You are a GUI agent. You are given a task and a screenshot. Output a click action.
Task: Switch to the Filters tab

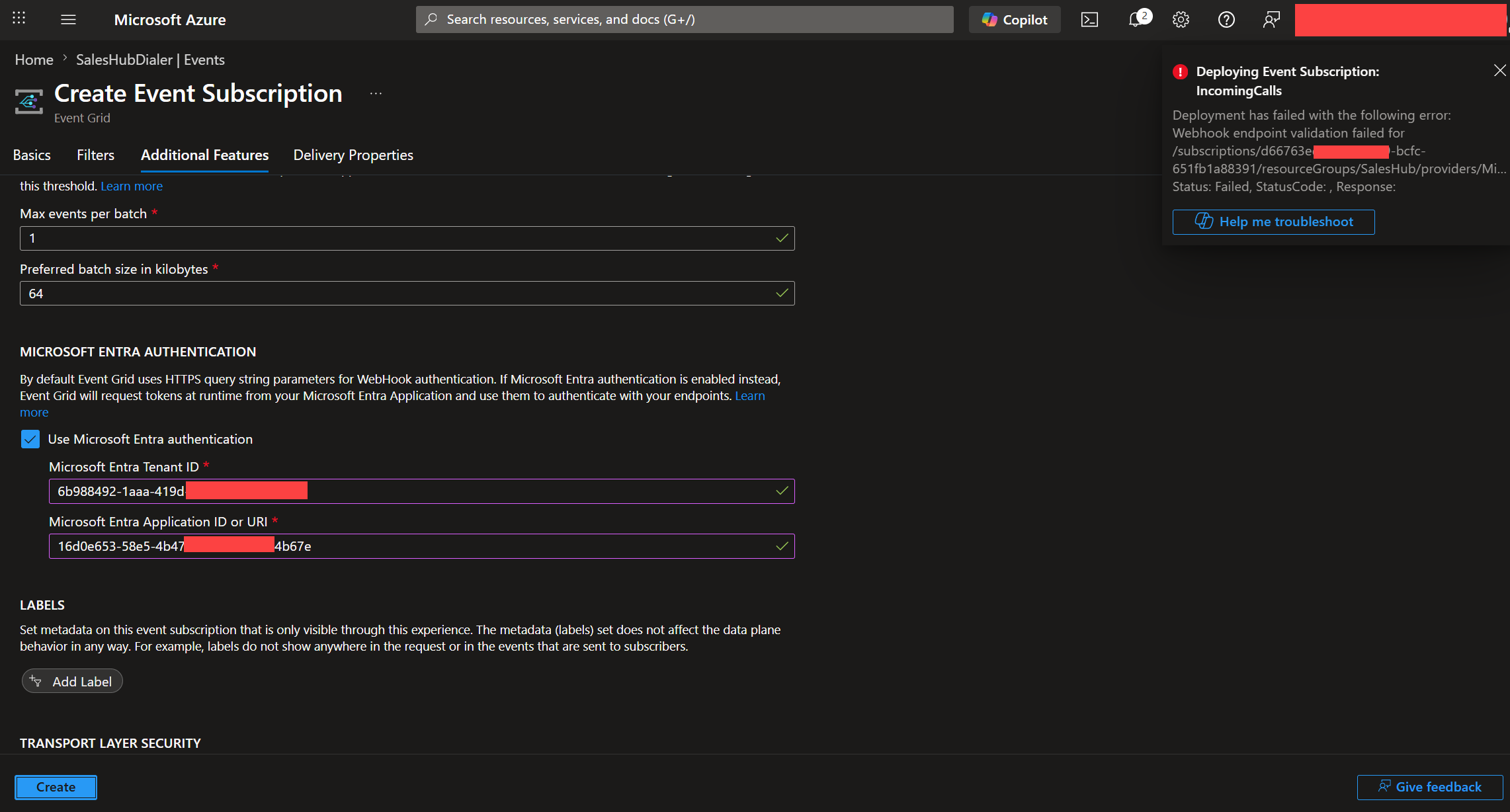(x=95, y=155)
